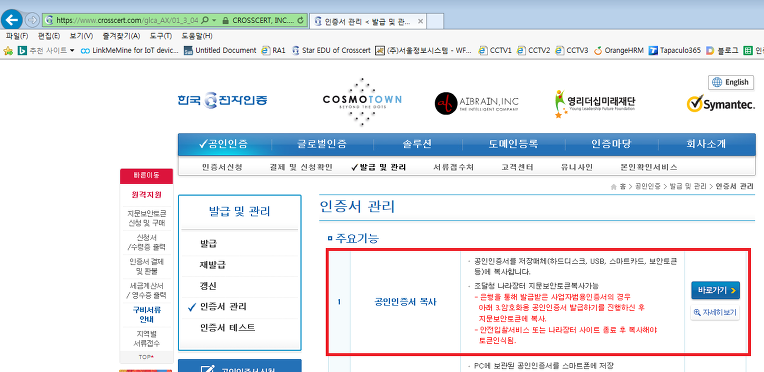The image size is (764, 372).
Task: Click the 바로가기 button for 공인인증서 복사
Action: click(x=715, y=291)
